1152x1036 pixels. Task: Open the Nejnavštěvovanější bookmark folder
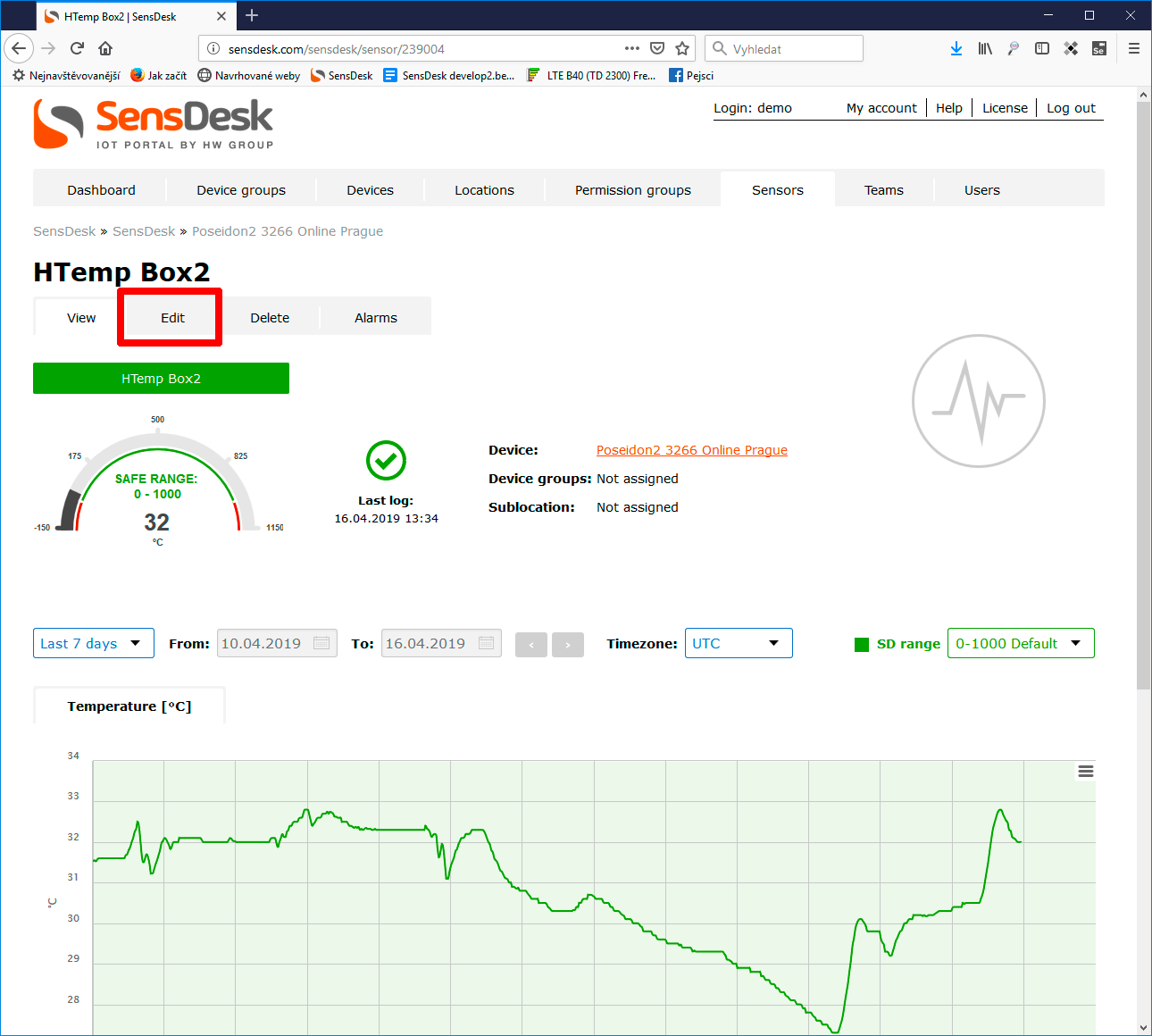pyautogui.click(x=66, y=75)
